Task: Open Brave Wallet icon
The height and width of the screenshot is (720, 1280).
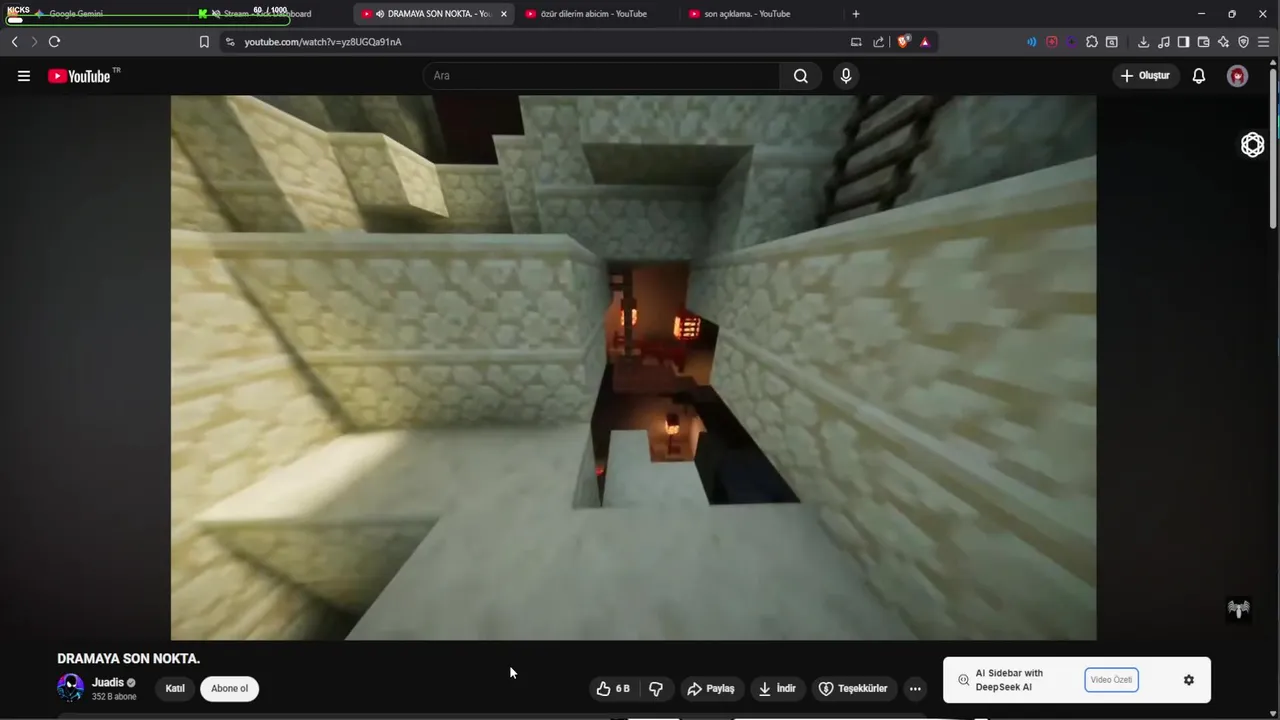Action: [1203, 42]
